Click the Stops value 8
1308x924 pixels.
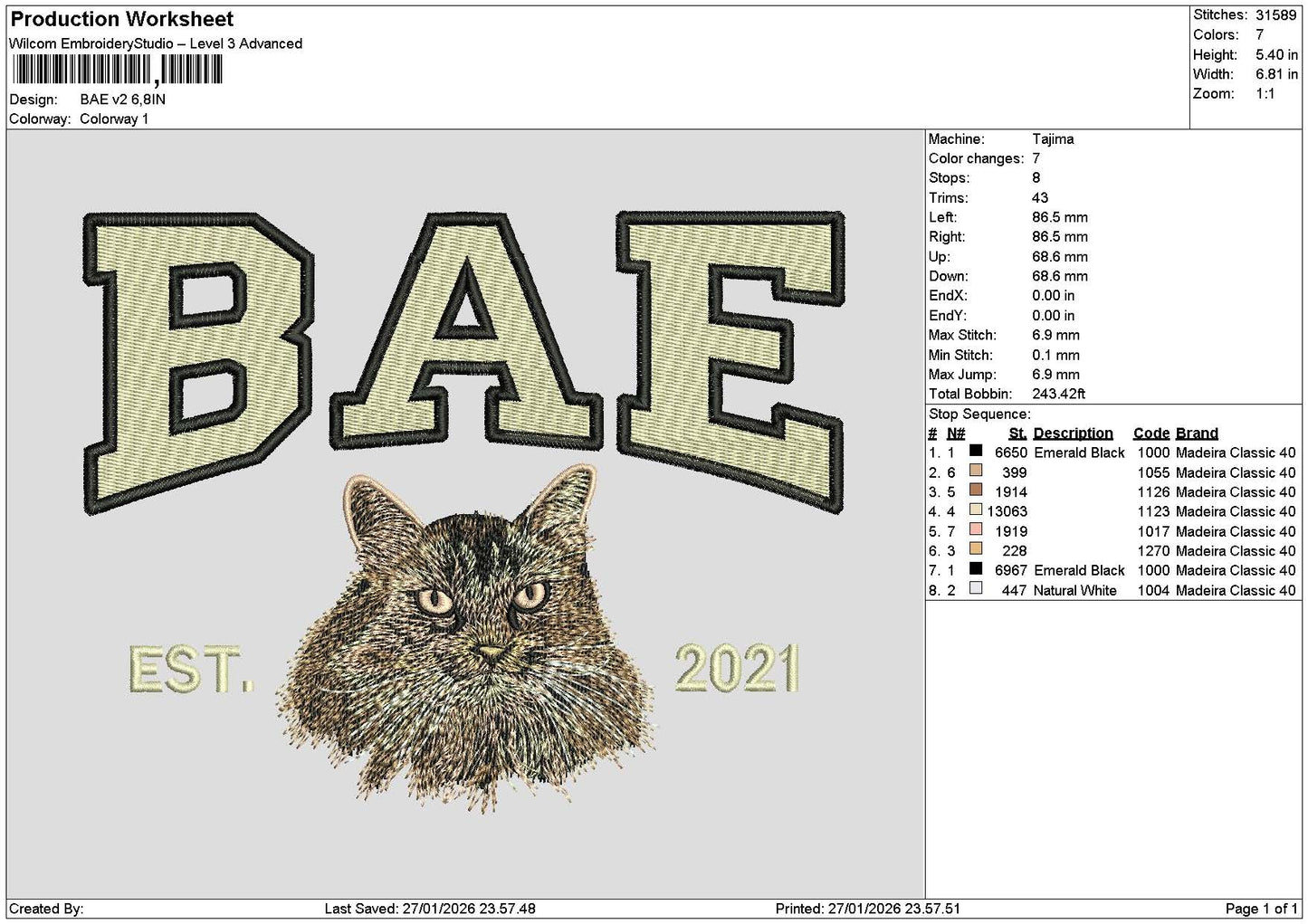tap(1036, 177)
